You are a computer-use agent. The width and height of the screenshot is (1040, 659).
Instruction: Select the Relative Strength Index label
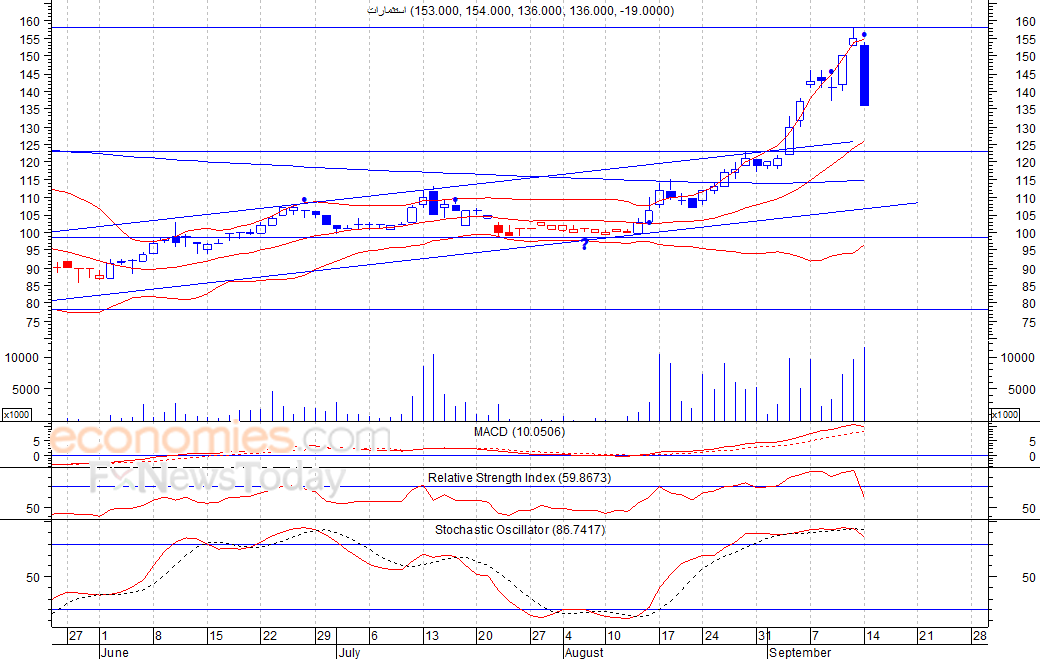[519, 478]
